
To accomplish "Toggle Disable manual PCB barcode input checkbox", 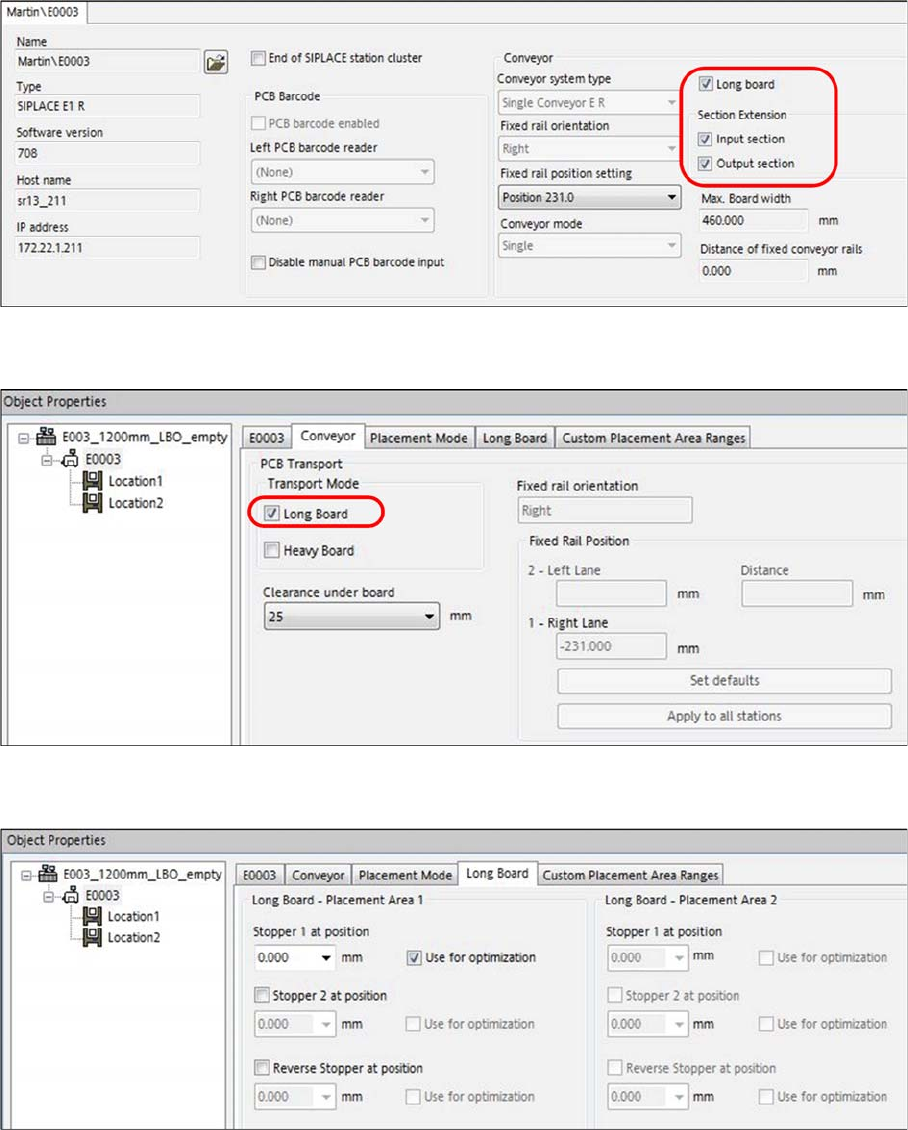I will click(258, 262).
